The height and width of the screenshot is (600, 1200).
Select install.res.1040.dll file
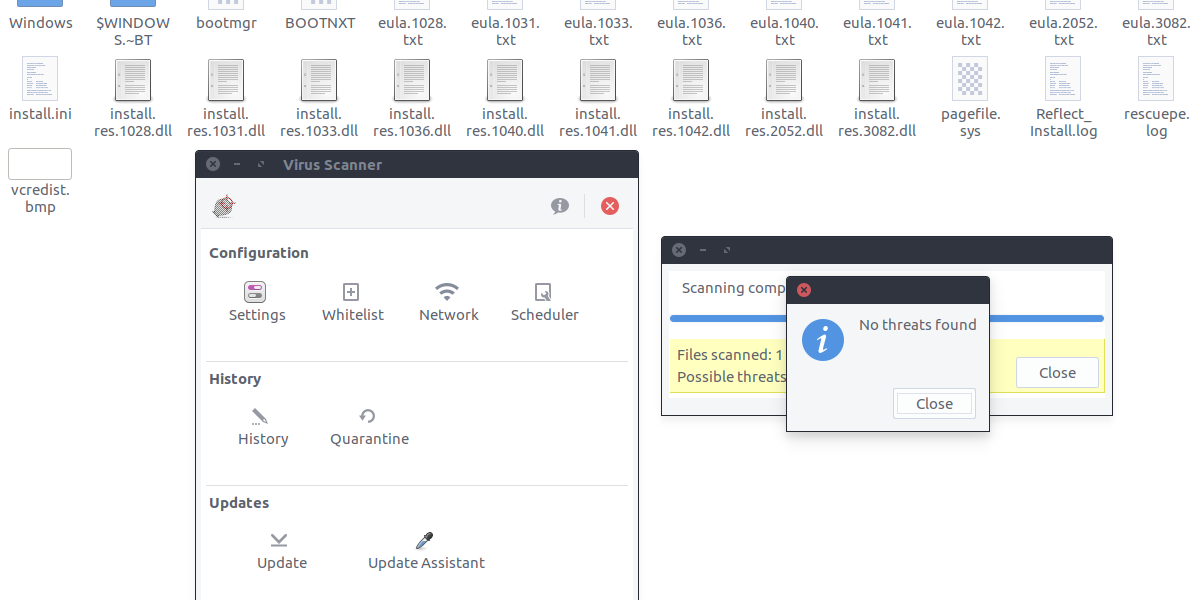click(505, 98)
